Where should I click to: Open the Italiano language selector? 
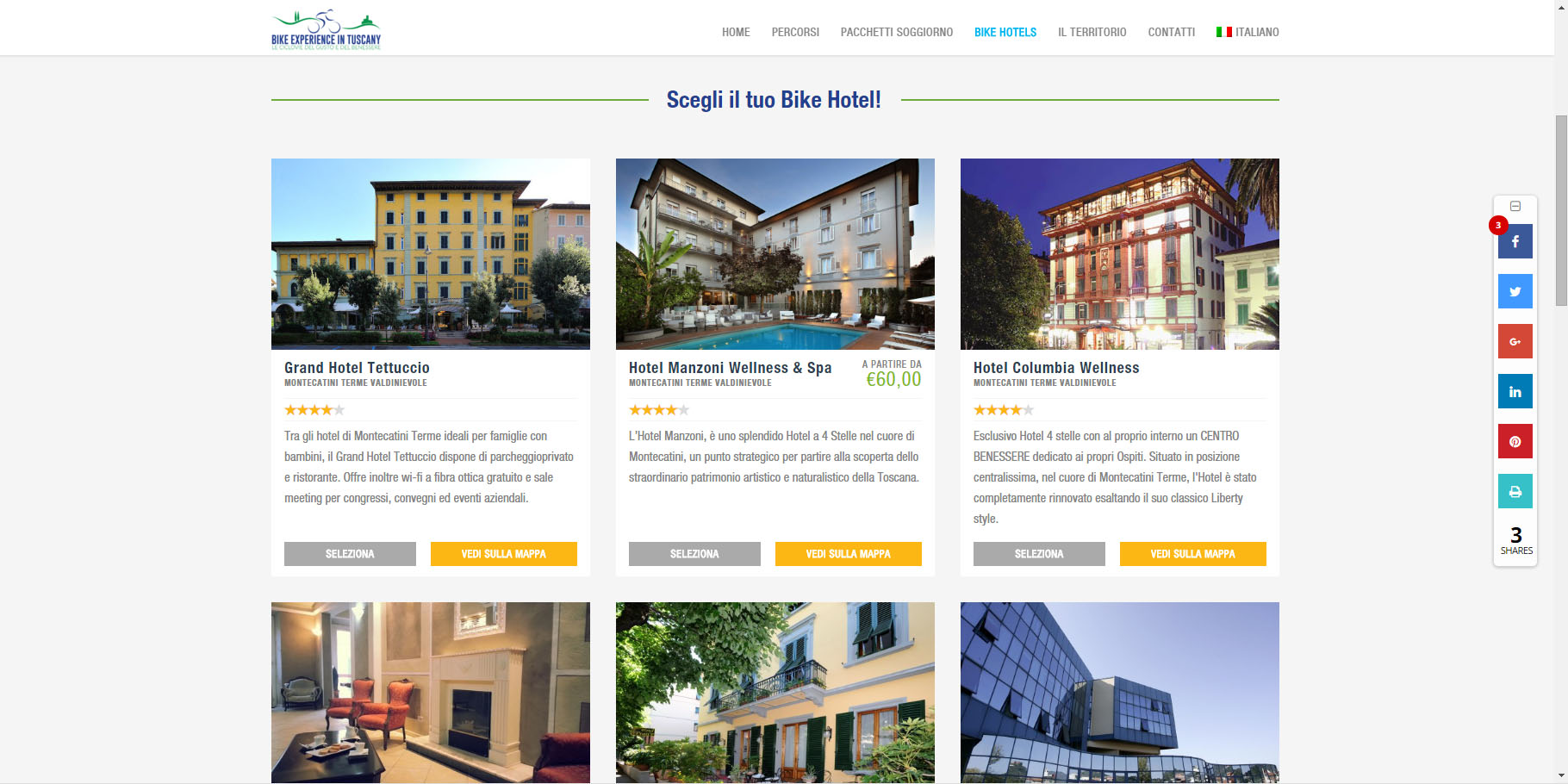point(1248,32)
